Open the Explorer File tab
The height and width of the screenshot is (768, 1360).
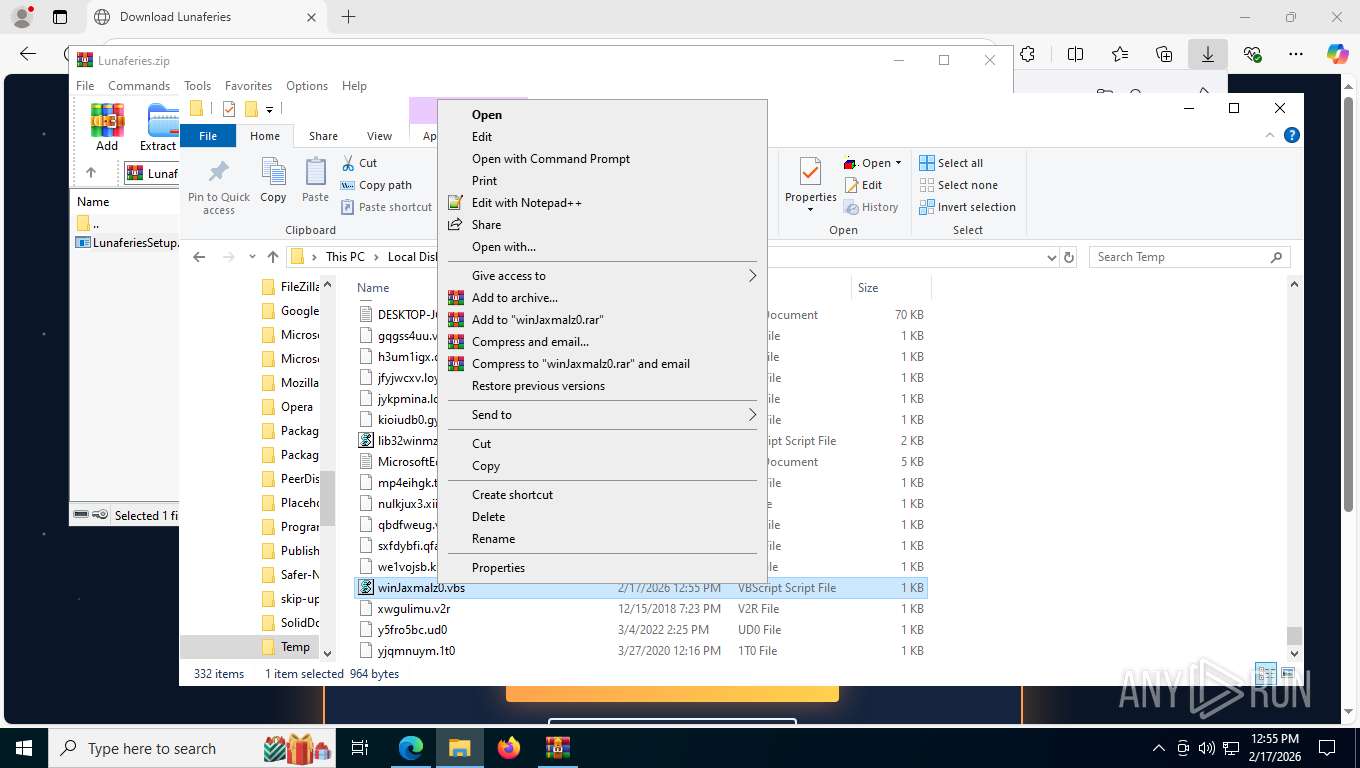click(208, 136)
